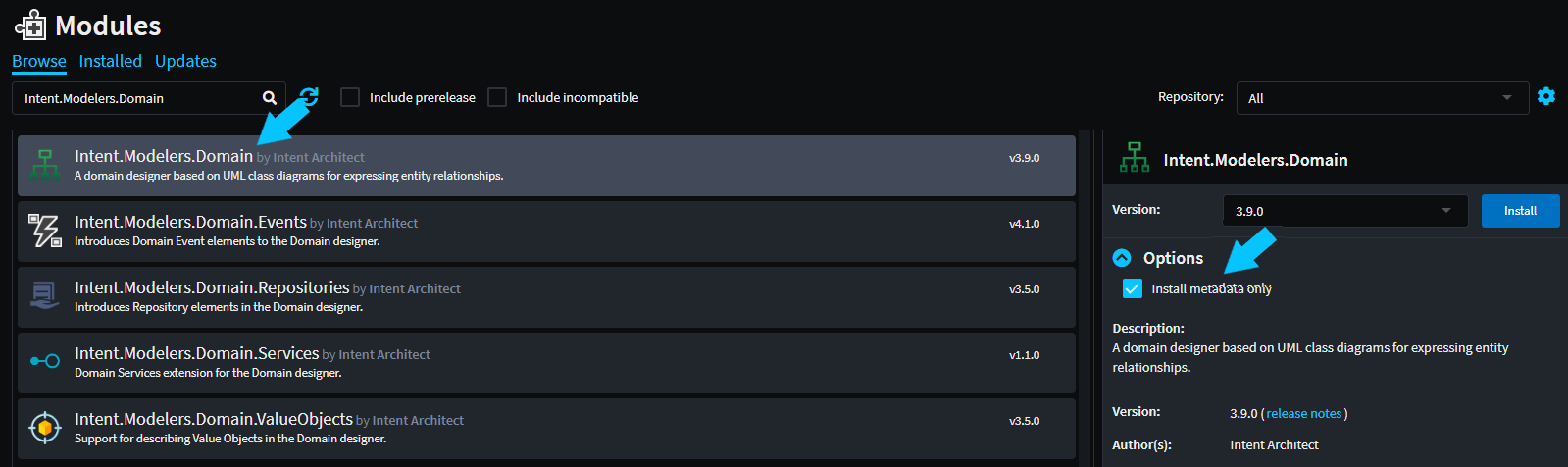Click the Domain.Events lightning icon
The width and height of the screenshot is (1568, 467).
click(x=45, y=231)
